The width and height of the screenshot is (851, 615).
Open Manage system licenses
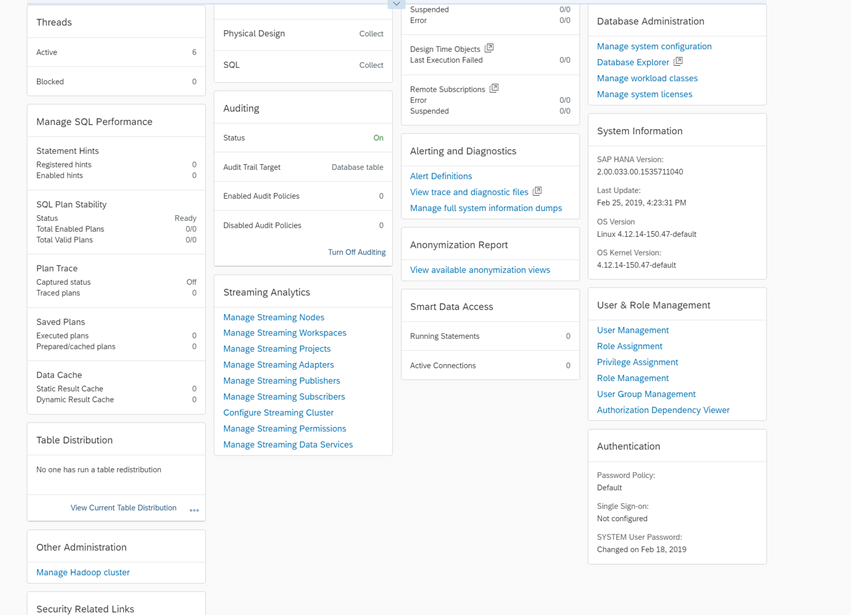644,94
